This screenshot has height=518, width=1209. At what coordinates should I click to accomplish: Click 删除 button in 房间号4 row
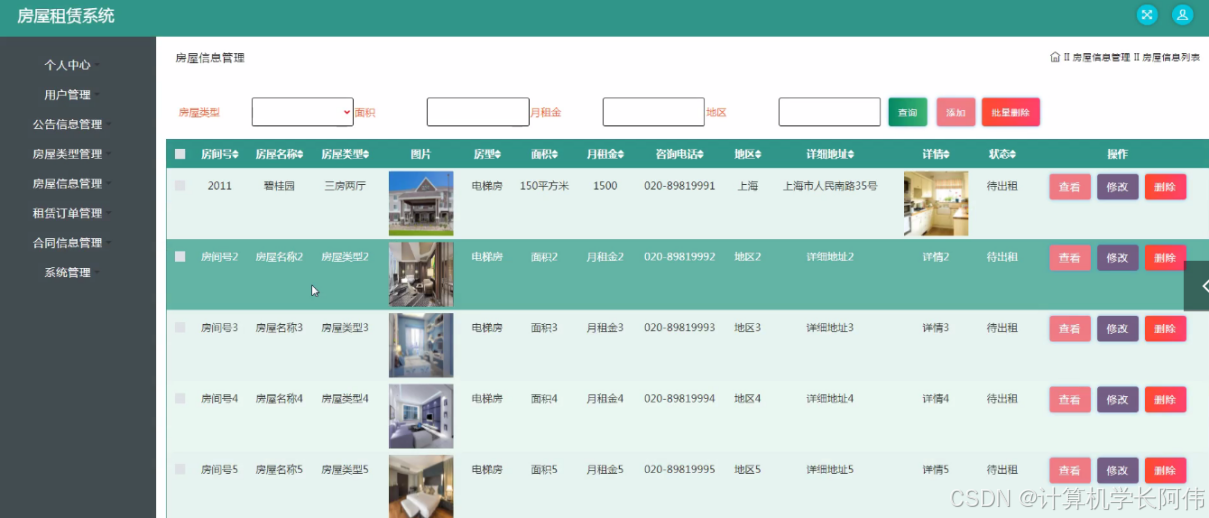pos(1166,400)
